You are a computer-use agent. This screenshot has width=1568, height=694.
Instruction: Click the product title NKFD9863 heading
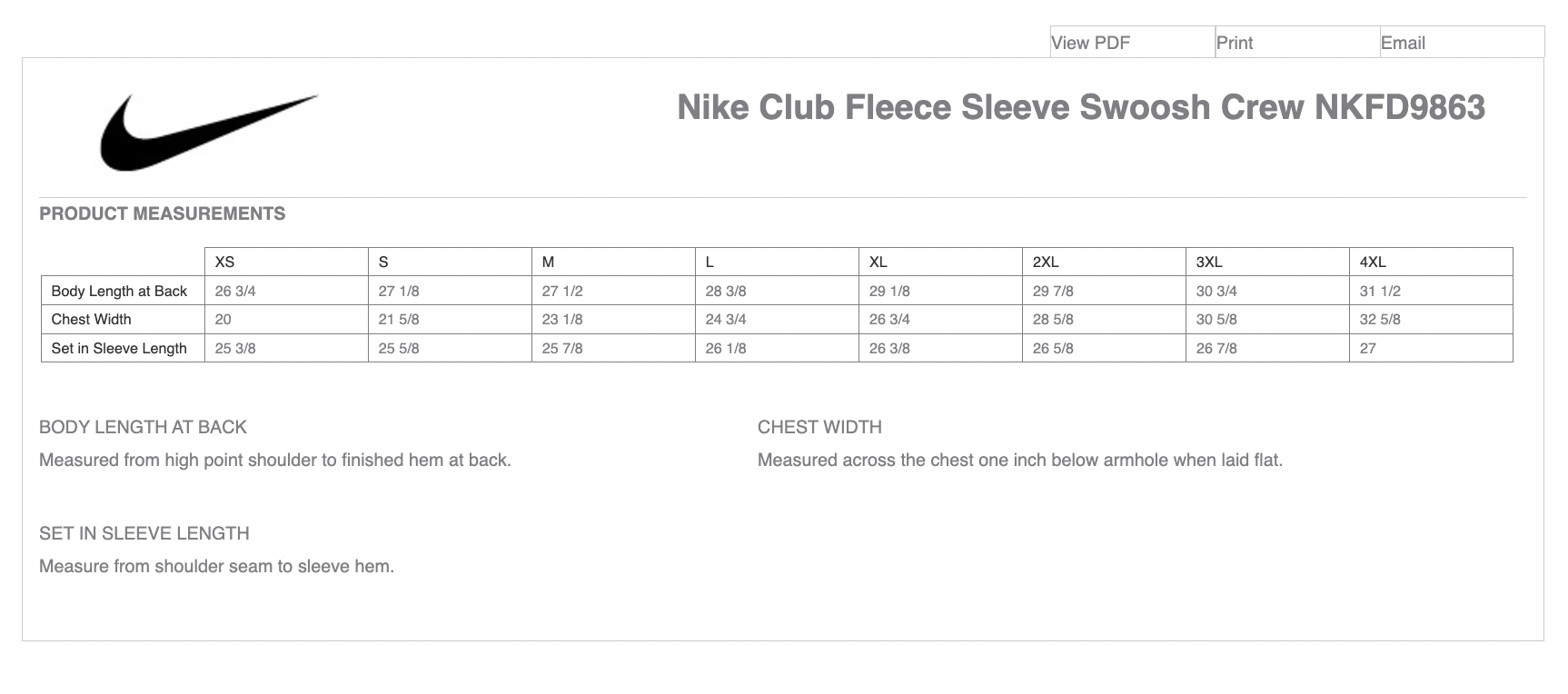pyautogui.click(x=1080, y=107)
